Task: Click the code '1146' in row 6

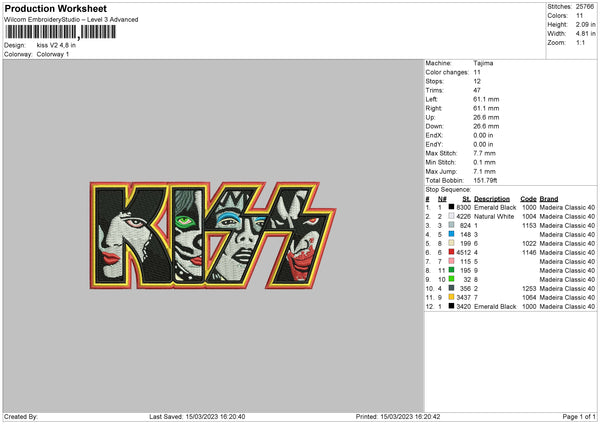Action: (x=529, y=253)
